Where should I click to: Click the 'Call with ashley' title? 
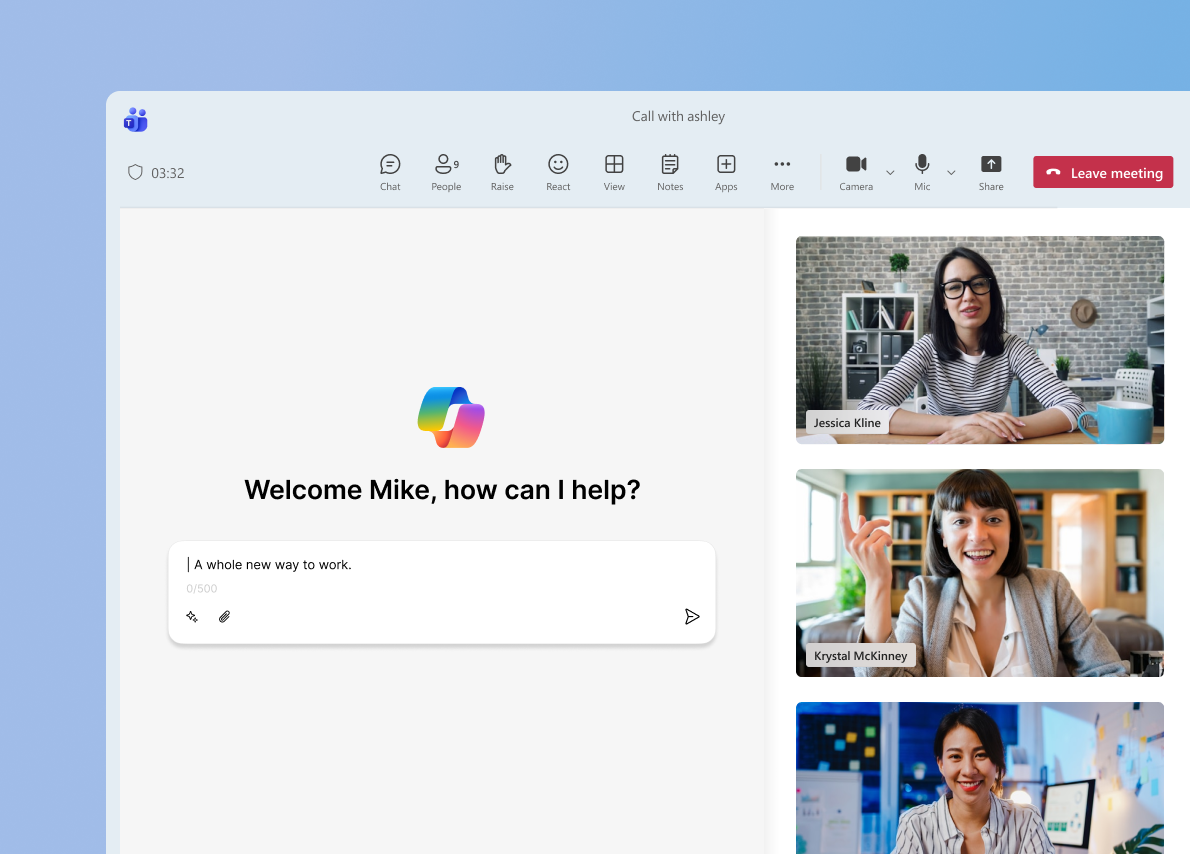(678, 116)
